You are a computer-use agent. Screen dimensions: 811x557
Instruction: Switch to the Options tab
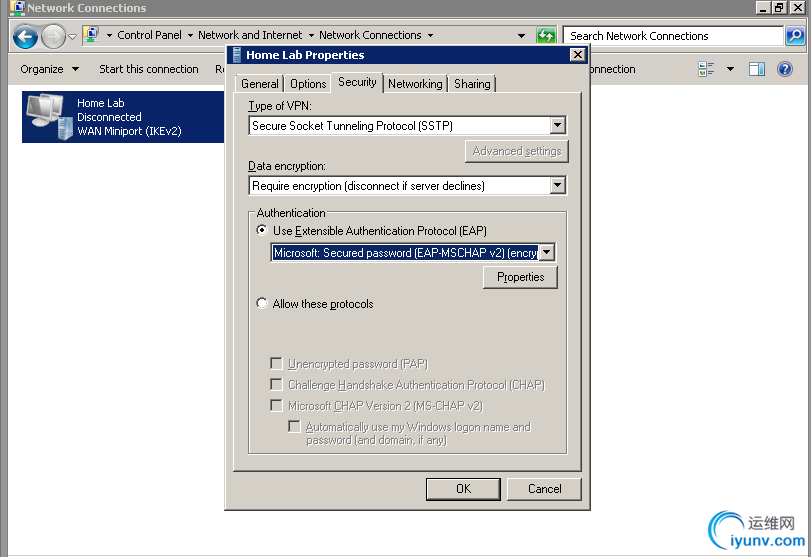308,84
